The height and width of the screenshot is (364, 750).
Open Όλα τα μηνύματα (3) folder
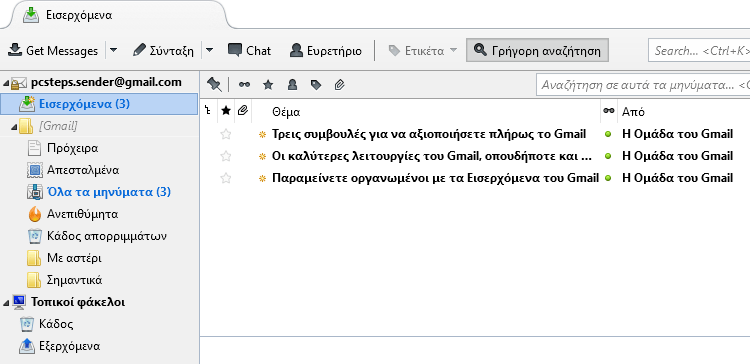109,192
